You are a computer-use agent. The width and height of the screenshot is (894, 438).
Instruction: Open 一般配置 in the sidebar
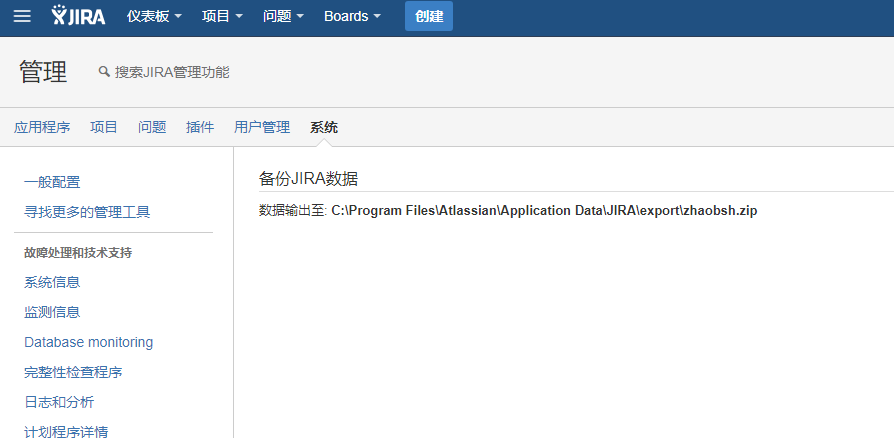pos(52,182)
